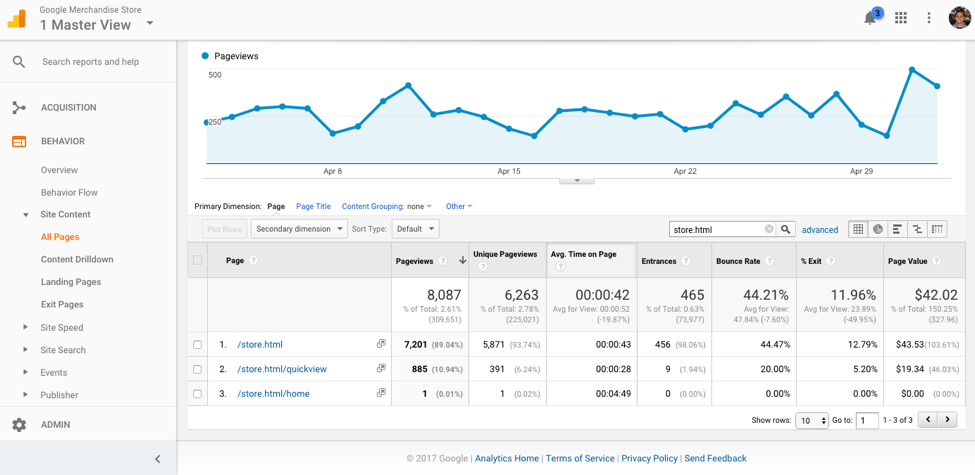Click the notifications bell icon
The width and height of the screenshot is (975, 475).
pyautogui.click(x=871, y=18)
